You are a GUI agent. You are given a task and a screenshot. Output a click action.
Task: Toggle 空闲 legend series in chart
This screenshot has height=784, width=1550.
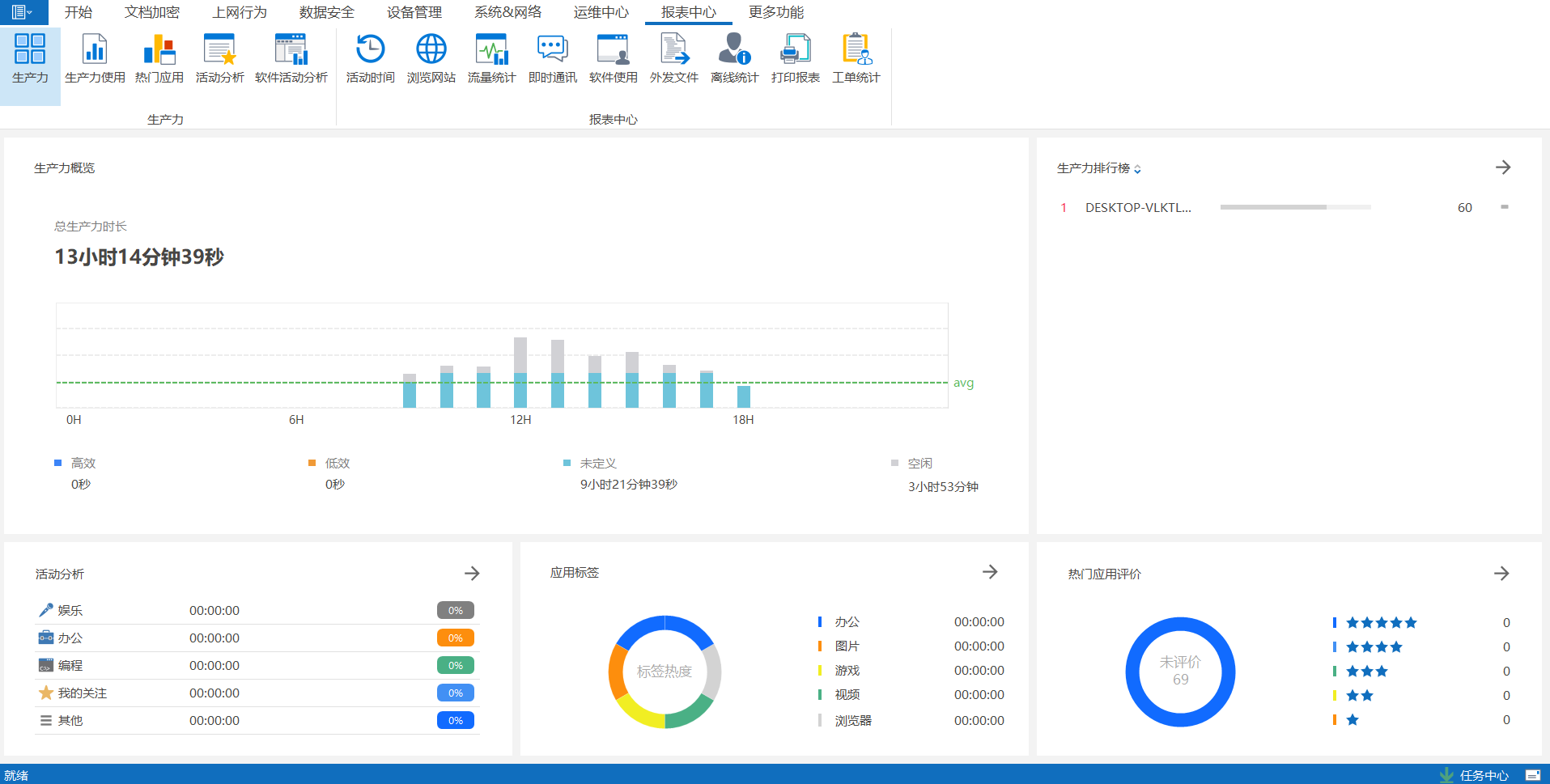912,463
